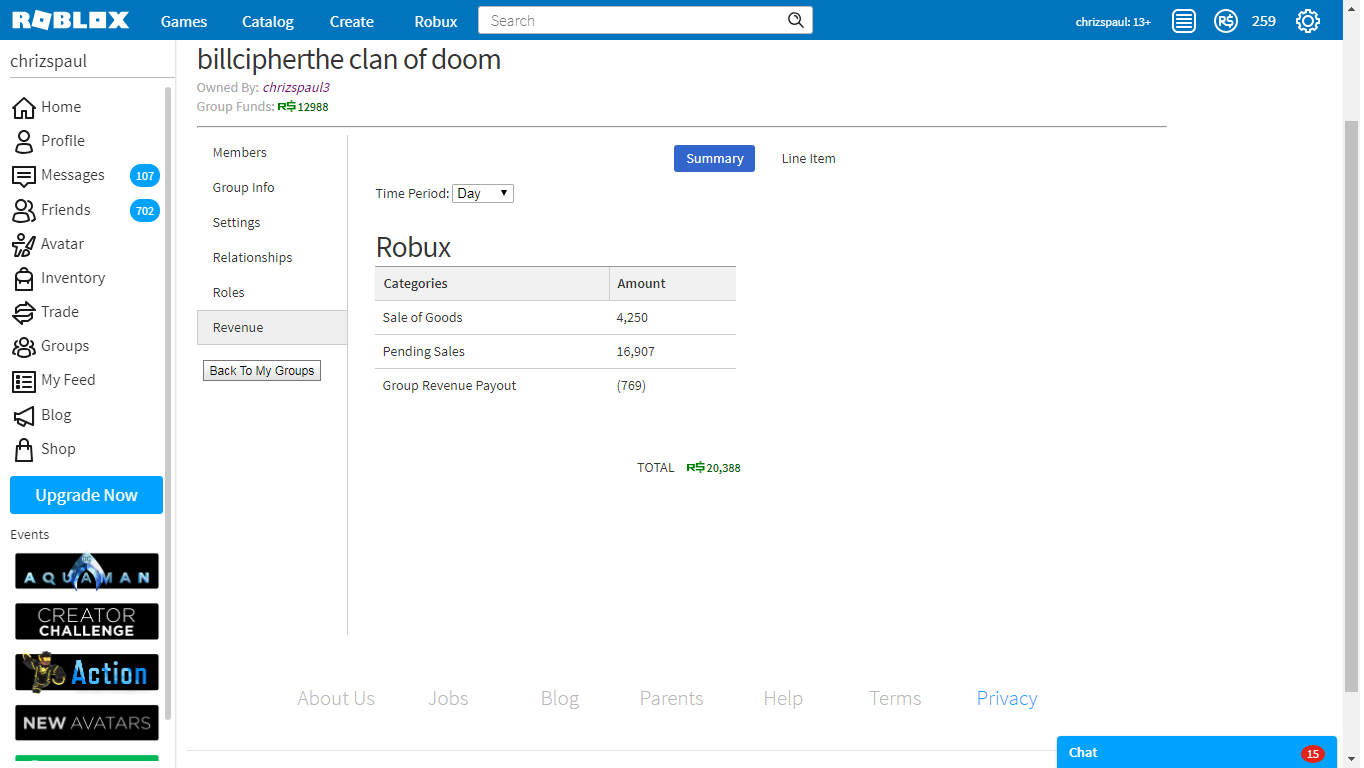Screen dimensions: 1364x768
Task: Select Revenue in group admin menu
Action: pos(272,328)
